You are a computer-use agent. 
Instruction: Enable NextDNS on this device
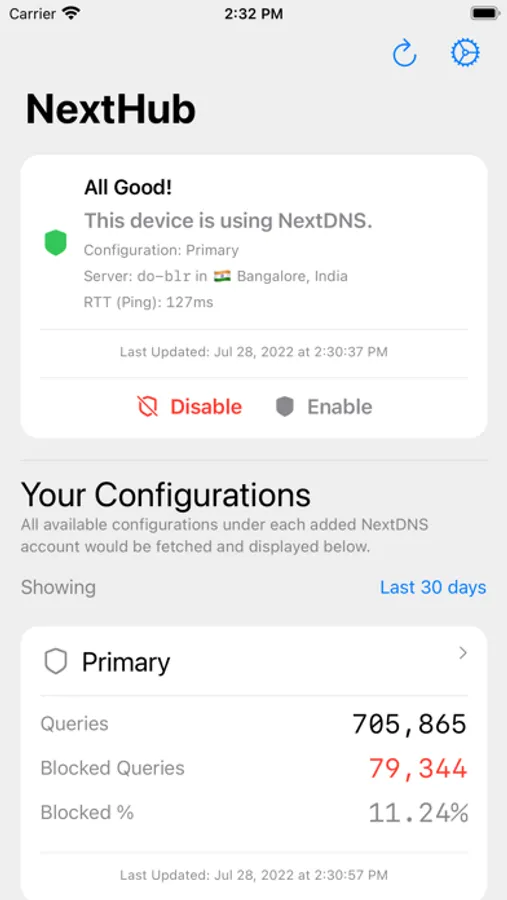click(324, 406)
